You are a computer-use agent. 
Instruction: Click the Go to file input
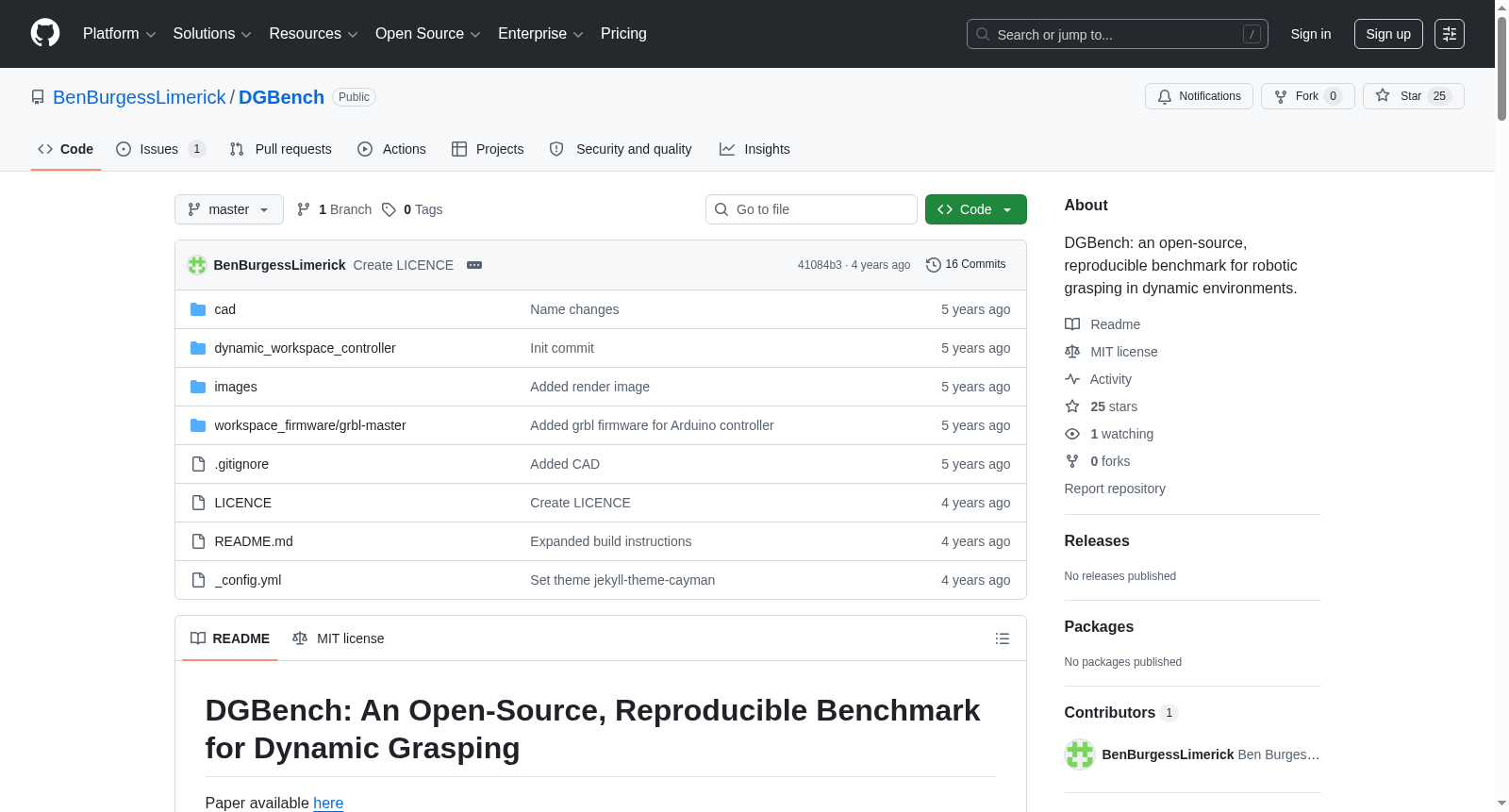[811, 209]
